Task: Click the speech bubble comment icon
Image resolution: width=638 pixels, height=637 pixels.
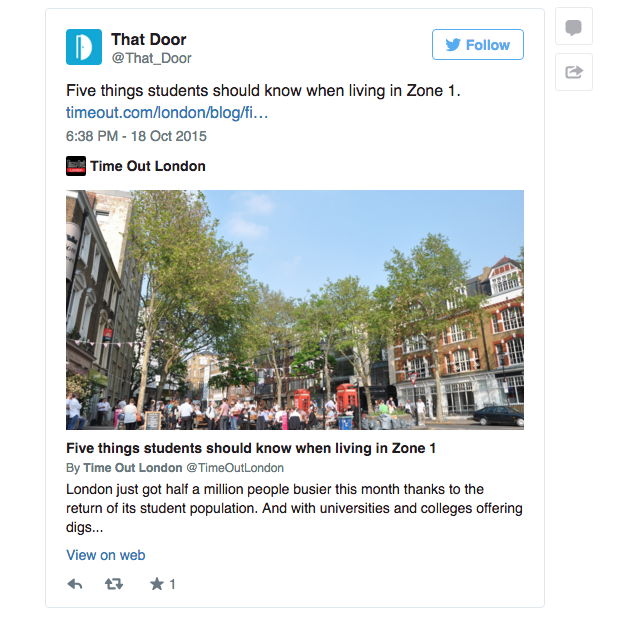Action: (573, 27)
